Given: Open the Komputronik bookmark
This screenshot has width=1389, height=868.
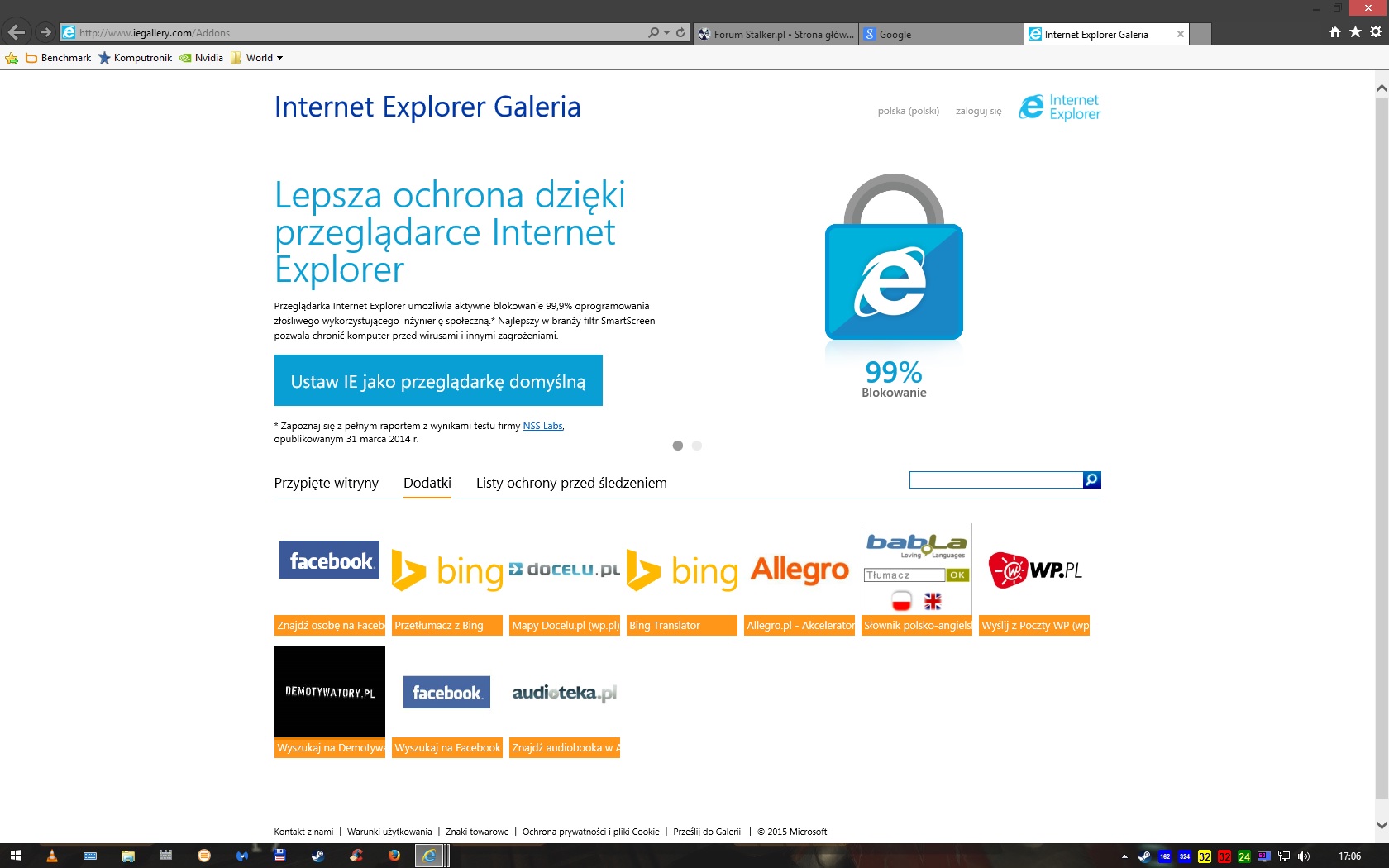Looking at the screenshot, I should 136,58.
